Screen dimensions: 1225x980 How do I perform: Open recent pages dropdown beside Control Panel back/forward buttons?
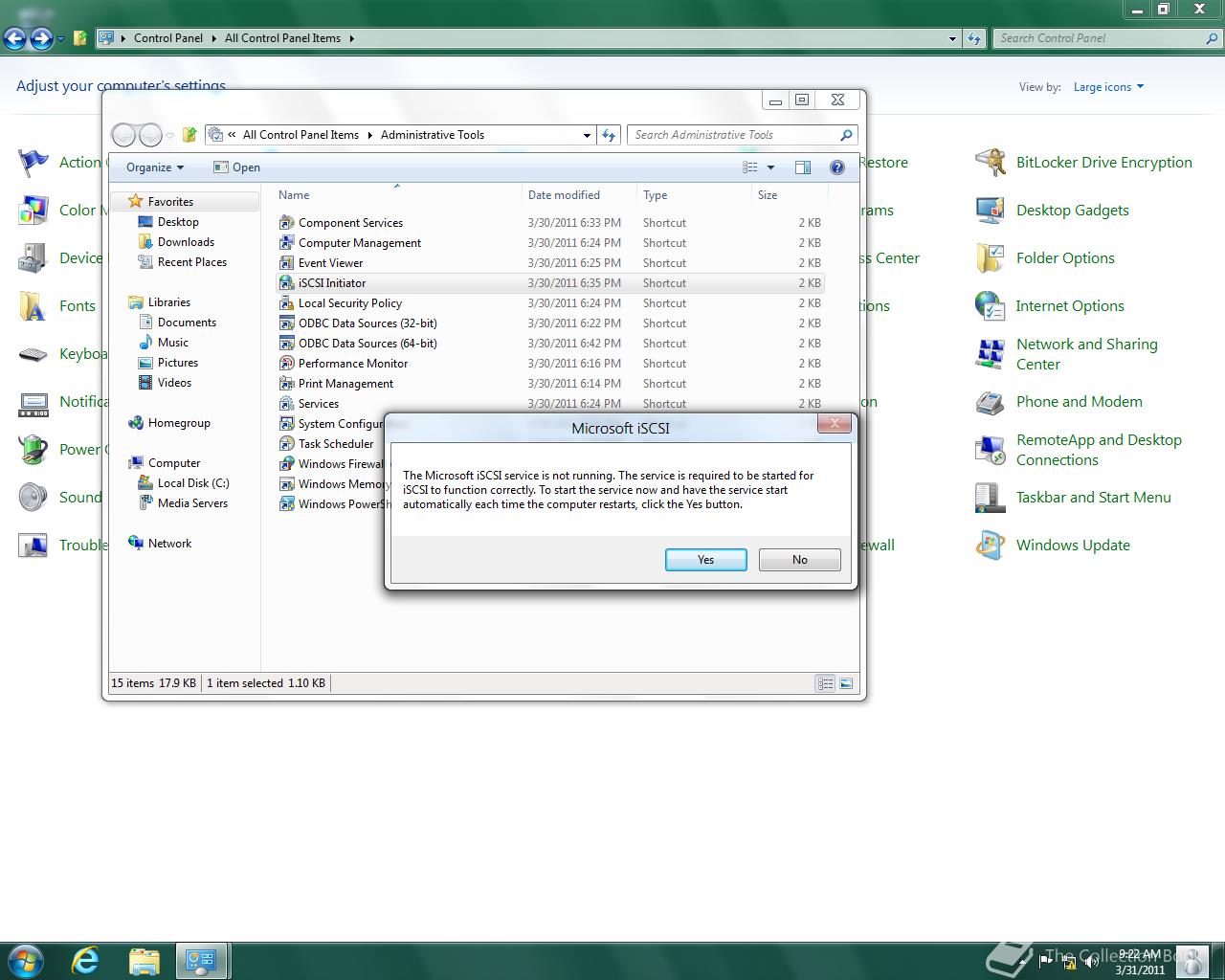(61, 38)
